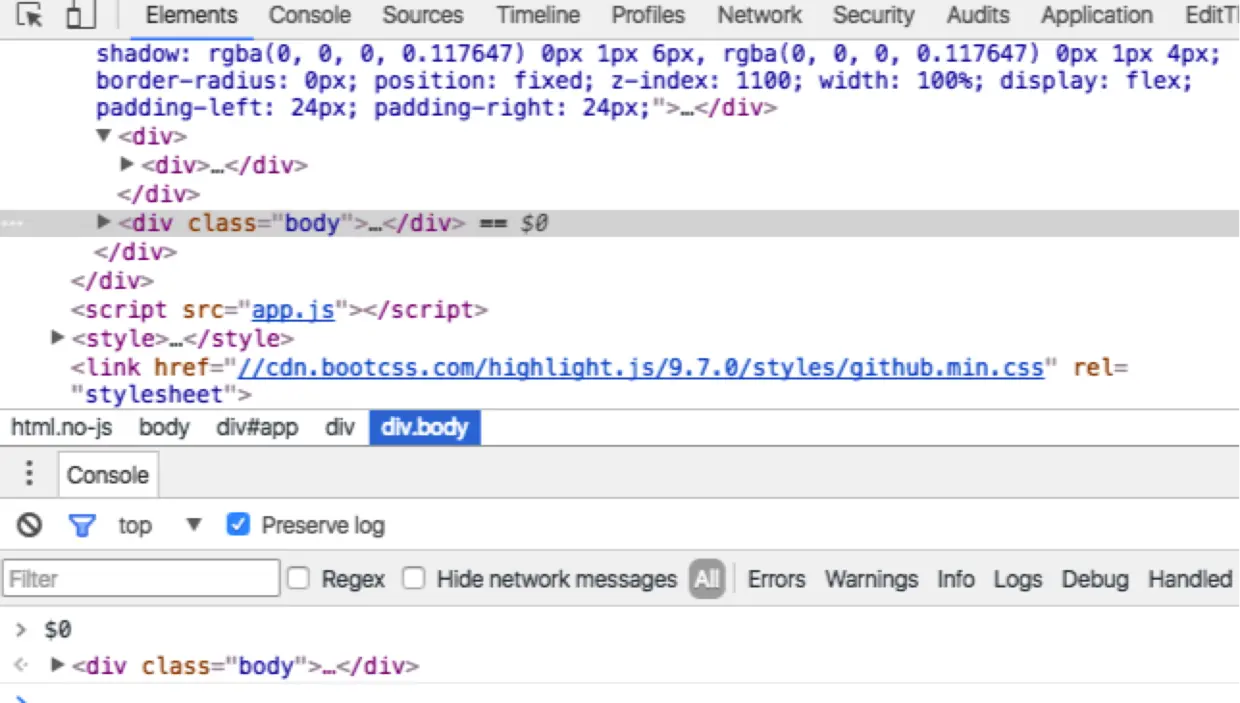Switch to the Timeline tab
This screenshot has height=703, width=1240.
pos(538,15)
